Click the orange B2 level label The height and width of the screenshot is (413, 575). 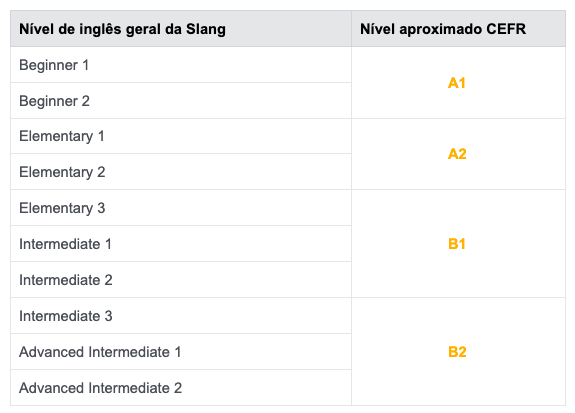click(x=457, y=351)
